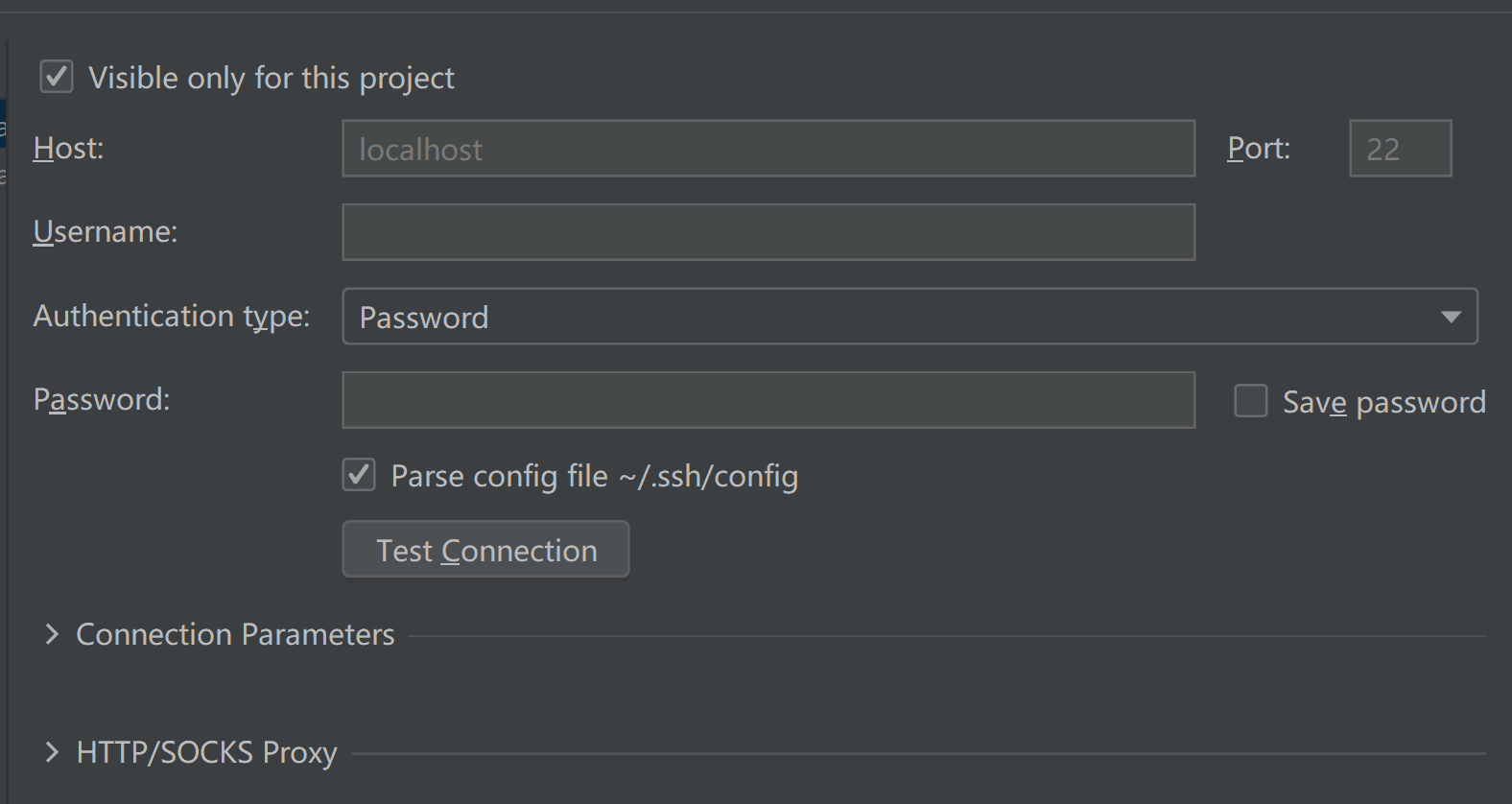Click the Authentication type dropdown arrow
This screenshot has width=1512, height=804.
[x=1452, y=317]
